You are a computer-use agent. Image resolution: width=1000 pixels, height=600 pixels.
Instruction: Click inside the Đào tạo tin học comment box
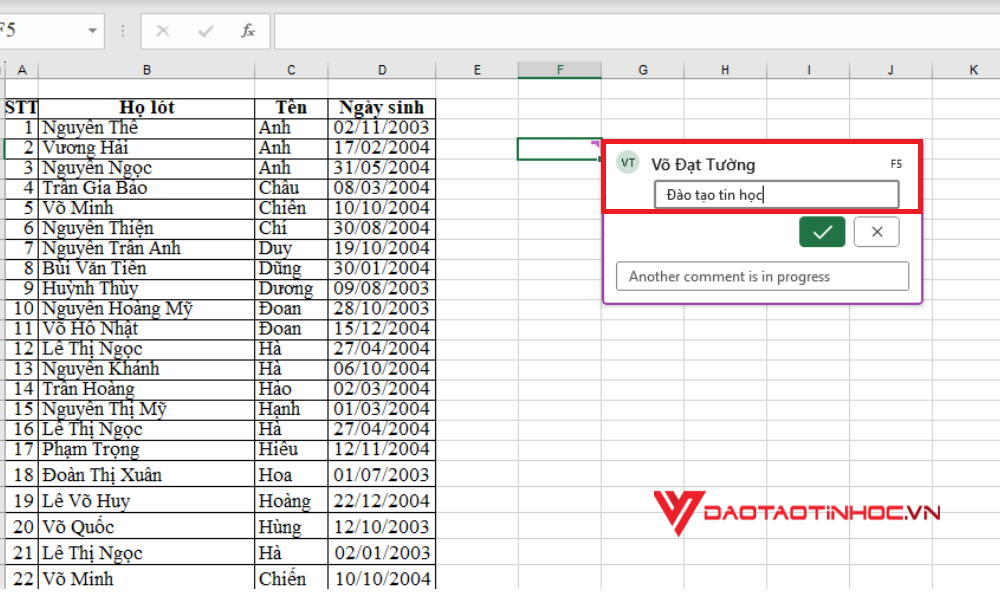(776, 193)
